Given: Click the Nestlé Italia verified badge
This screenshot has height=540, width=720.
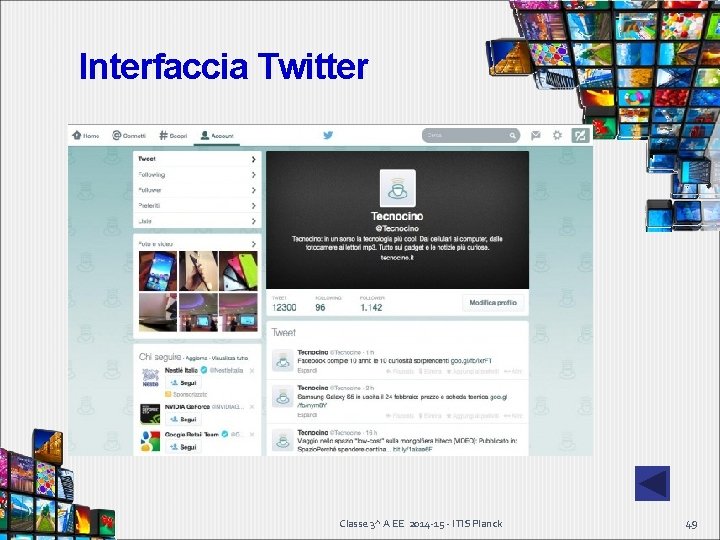Looking at the screenshot, I should click(204, 370).
